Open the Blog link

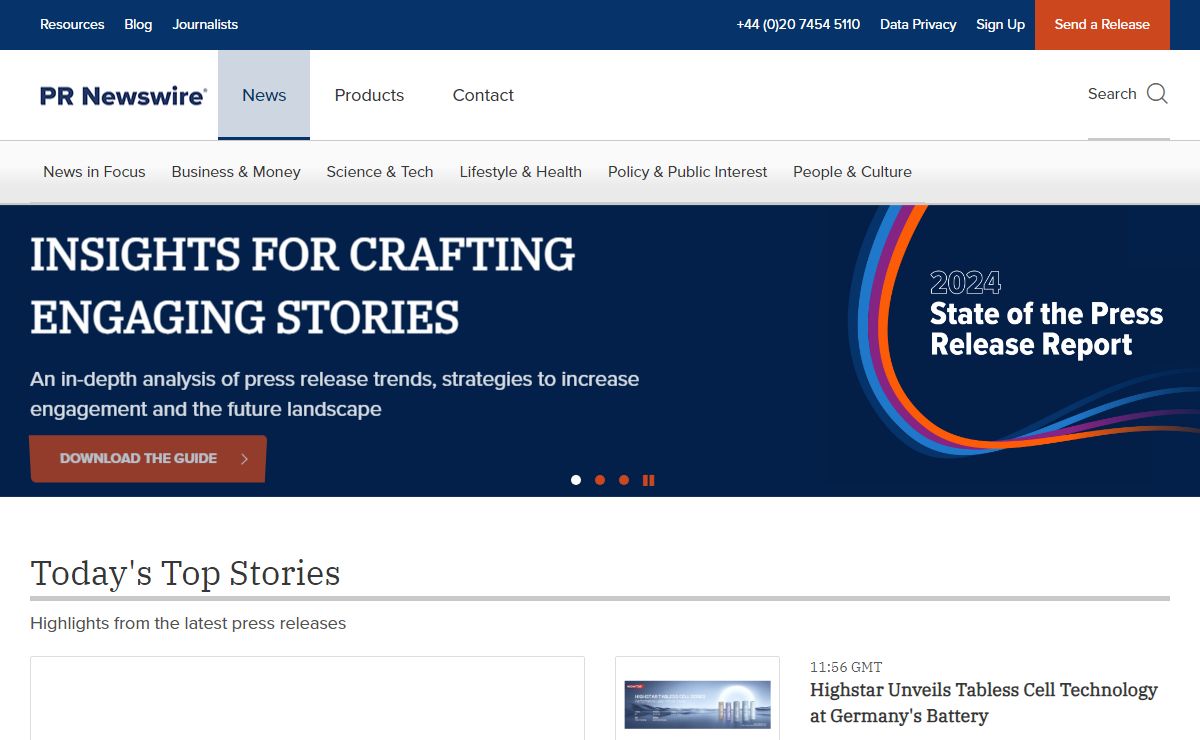point(138,25)
